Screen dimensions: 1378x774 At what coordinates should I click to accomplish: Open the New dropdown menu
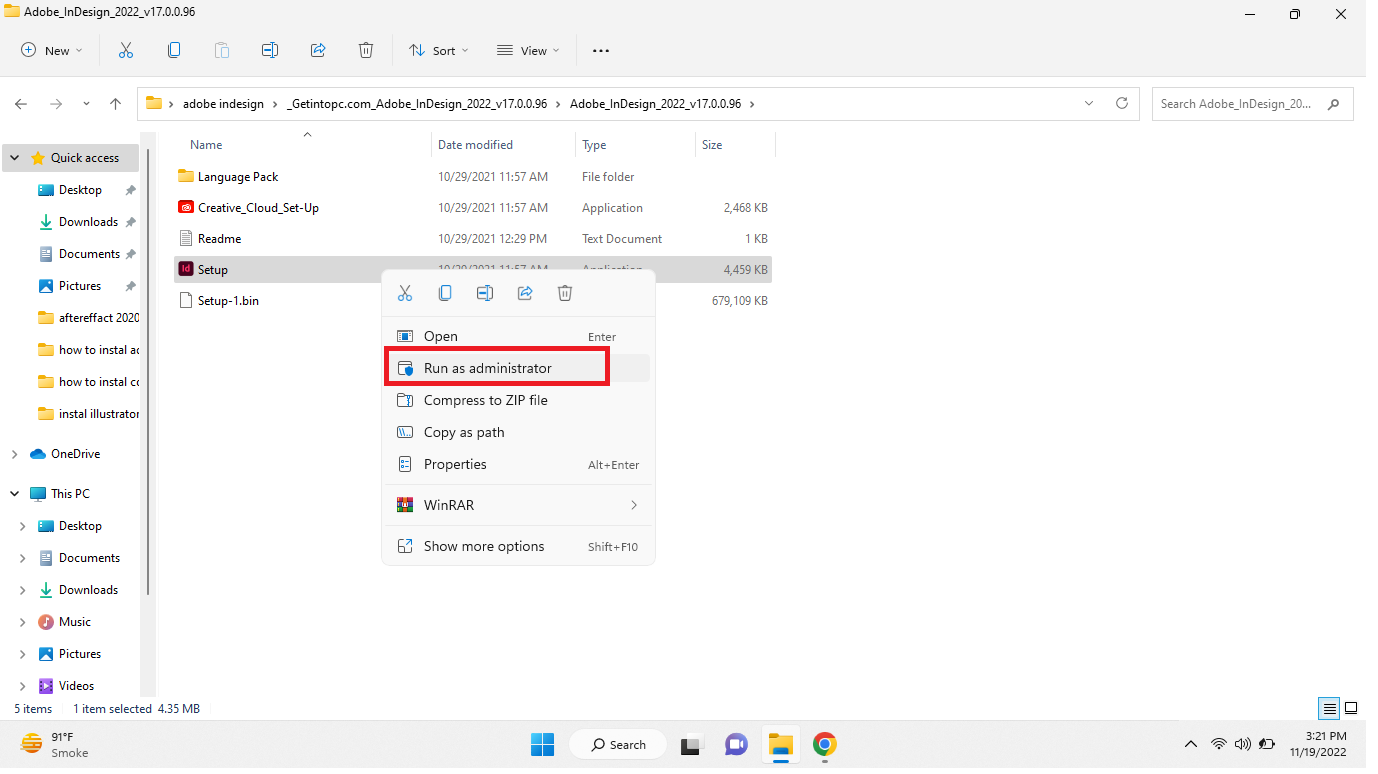click(x=52, y=50)
